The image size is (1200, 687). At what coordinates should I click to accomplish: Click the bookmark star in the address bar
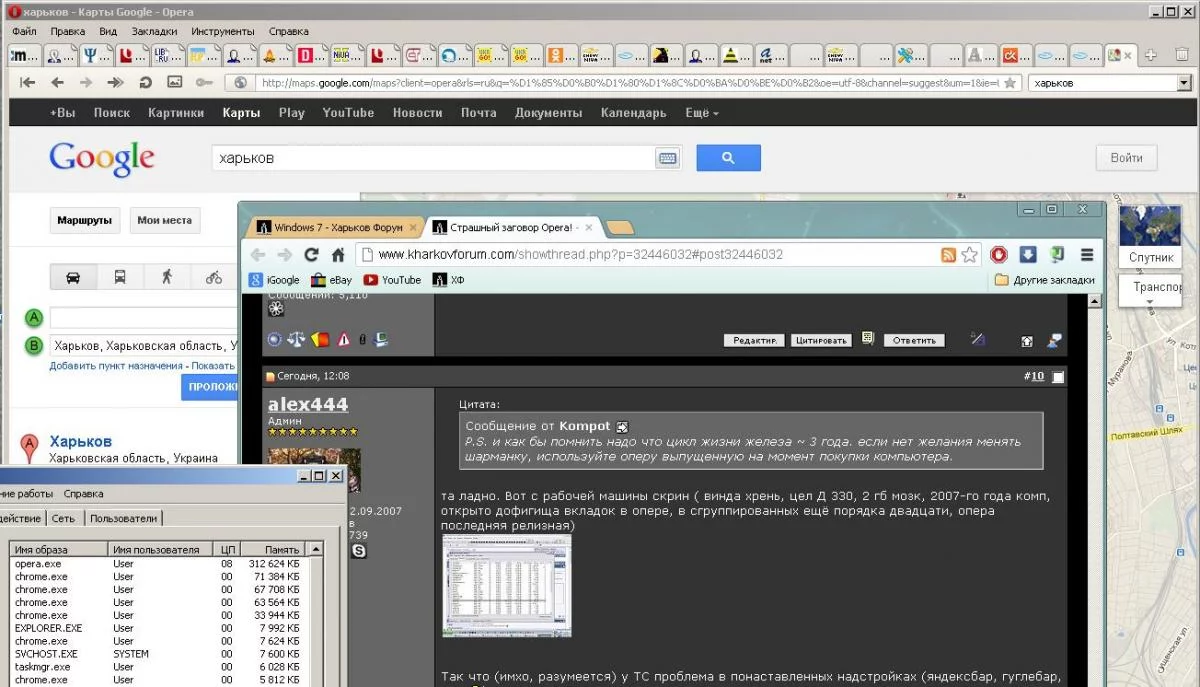[969, 254]
